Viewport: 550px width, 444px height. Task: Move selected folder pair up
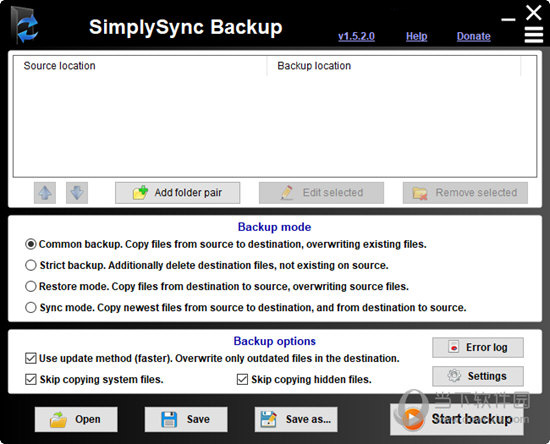coord(45,193)
